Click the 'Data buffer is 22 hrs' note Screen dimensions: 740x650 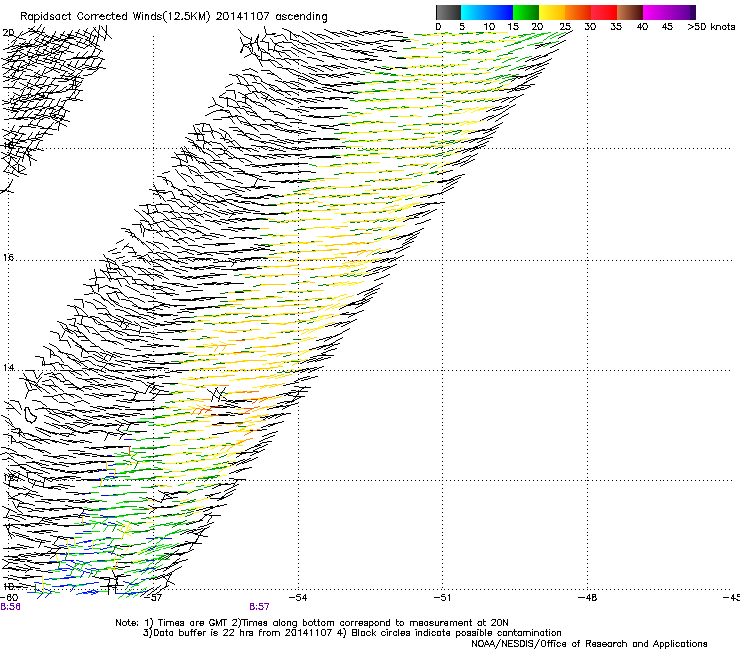coord(238,633)
